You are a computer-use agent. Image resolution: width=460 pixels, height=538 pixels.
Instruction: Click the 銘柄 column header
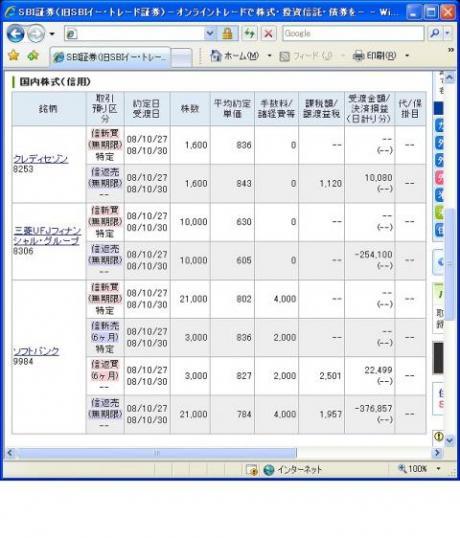(48, 109)
